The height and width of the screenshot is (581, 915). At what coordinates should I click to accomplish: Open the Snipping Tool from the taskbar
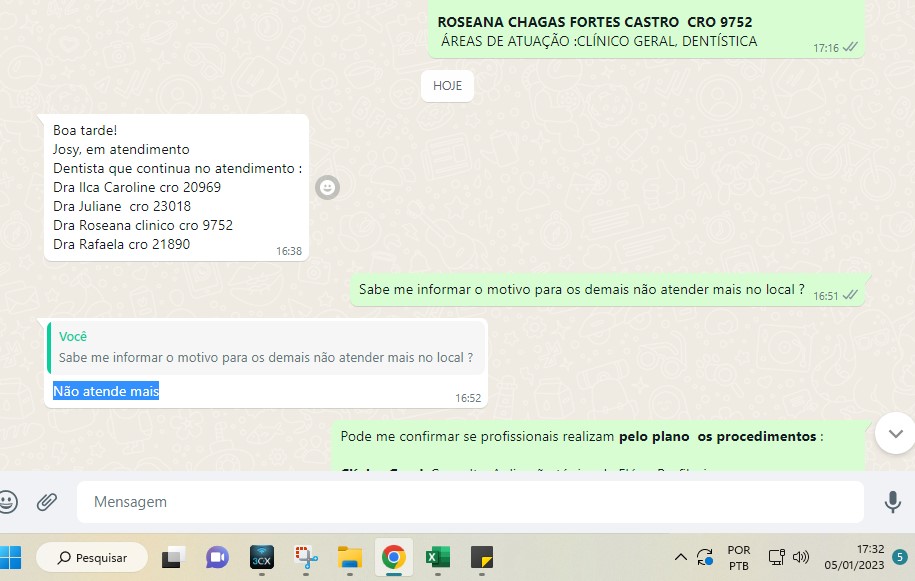click(305, 557)
